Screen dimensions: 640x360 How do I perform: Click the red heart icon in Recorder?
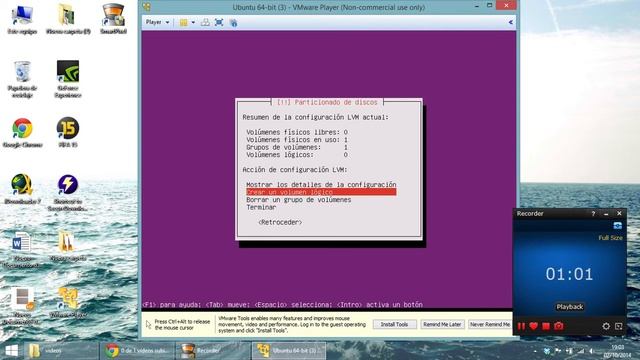(533, 326)
